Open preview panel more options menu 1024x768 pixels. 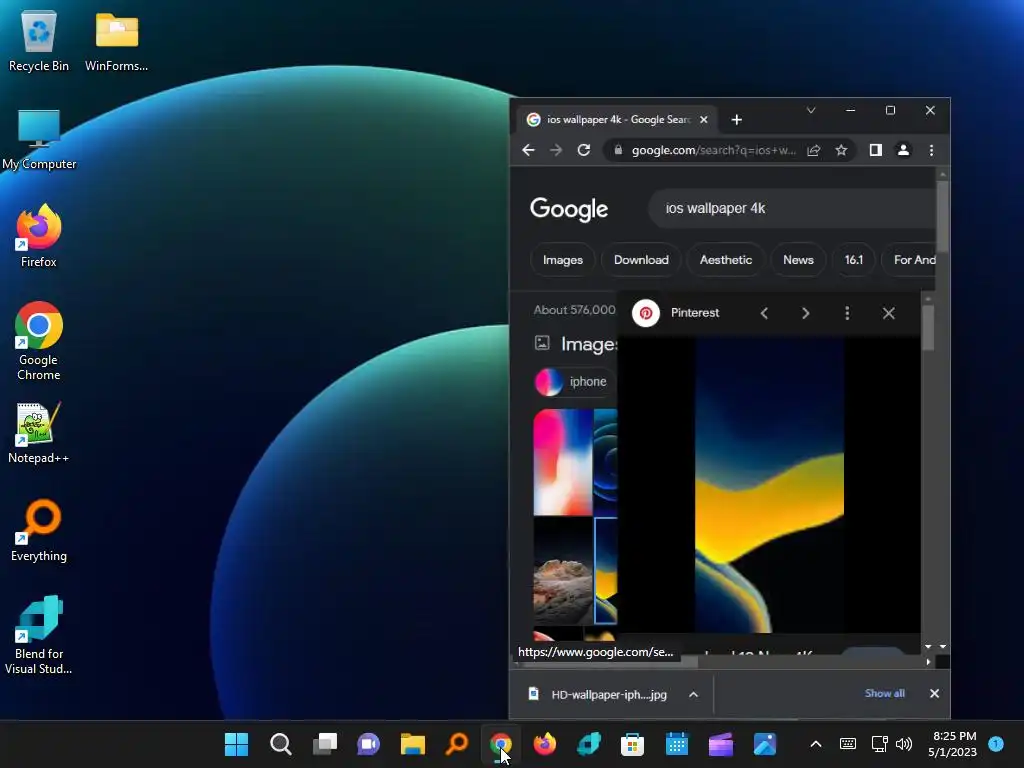click(847, 313)
